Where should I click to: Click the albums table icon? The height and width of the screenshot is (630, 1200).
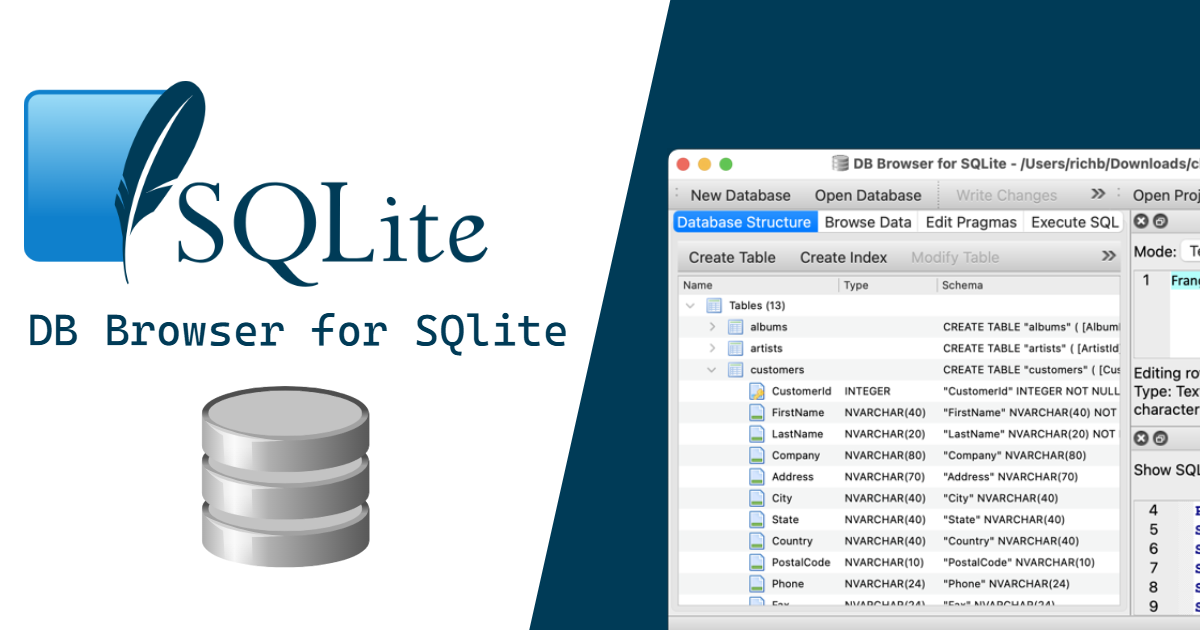[735, 327]
